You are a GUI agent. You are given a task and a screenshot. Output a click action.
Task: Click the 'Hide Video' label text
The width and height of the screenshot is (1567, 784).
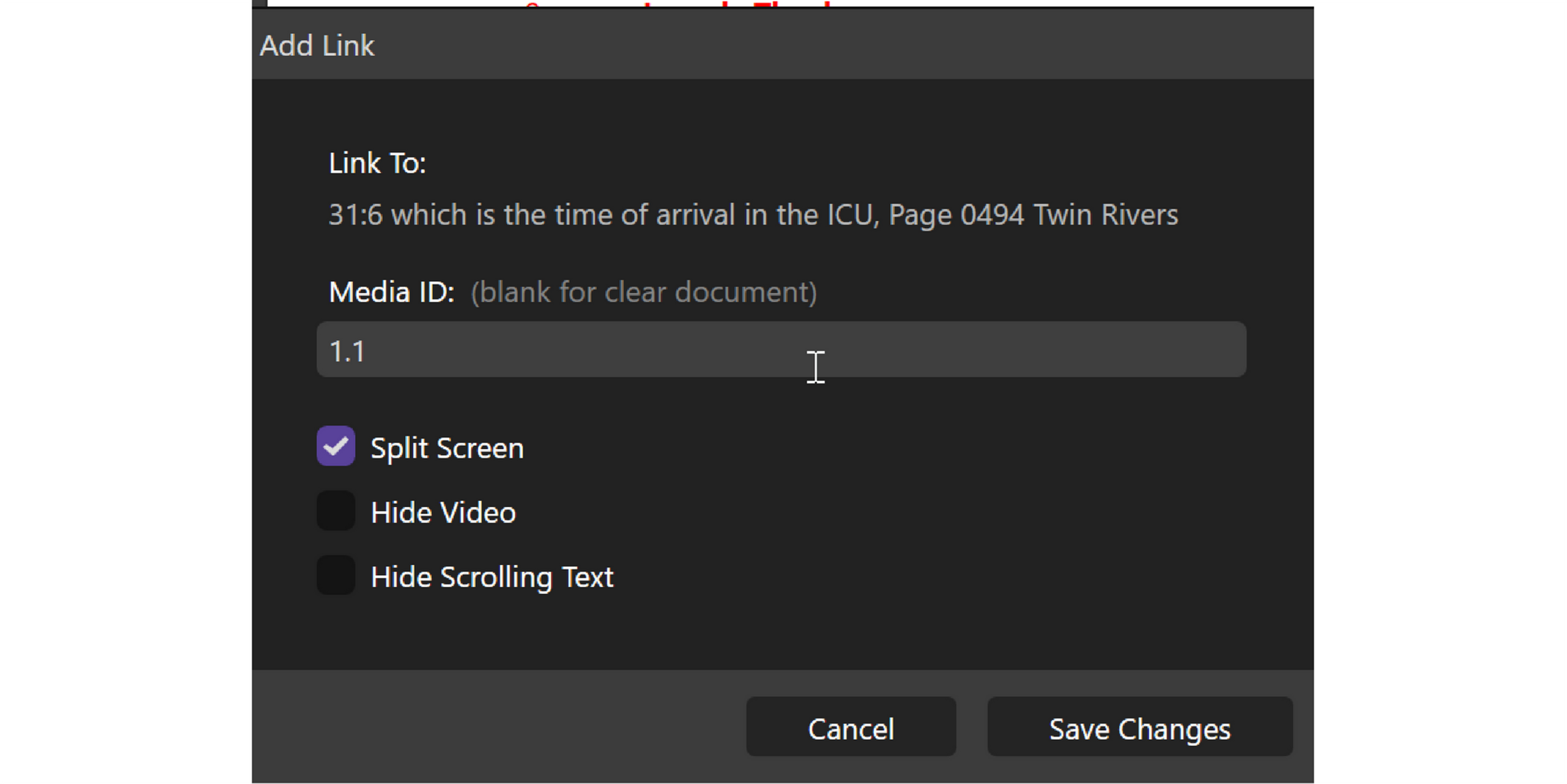click(443, 513)
